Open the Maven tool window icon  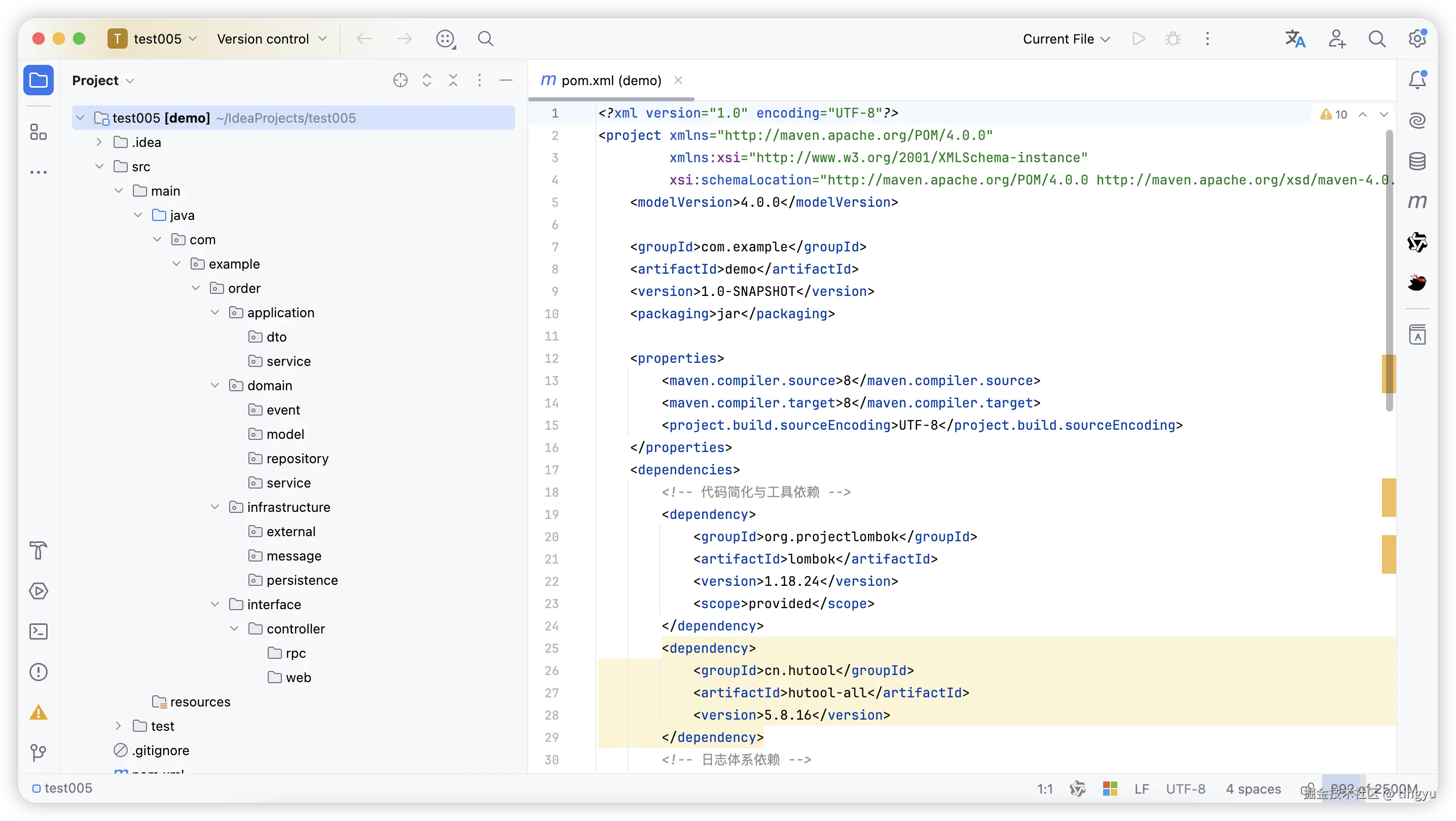coord(1417,202)
